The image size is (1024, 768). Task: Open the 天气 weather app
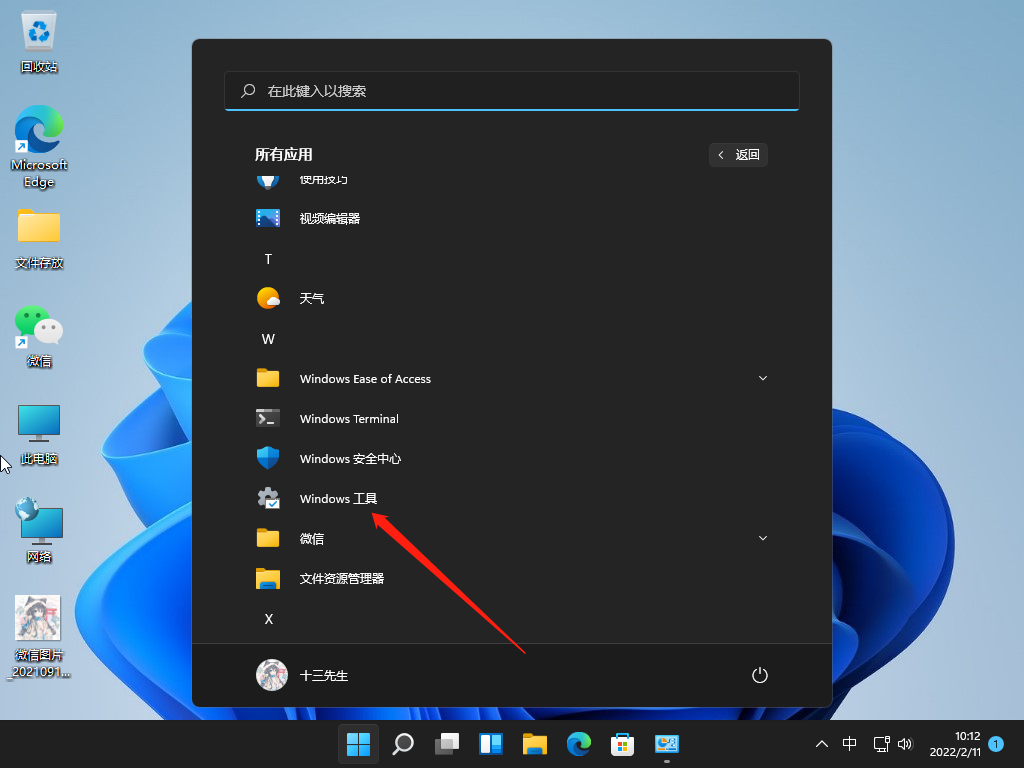(311, 299)
